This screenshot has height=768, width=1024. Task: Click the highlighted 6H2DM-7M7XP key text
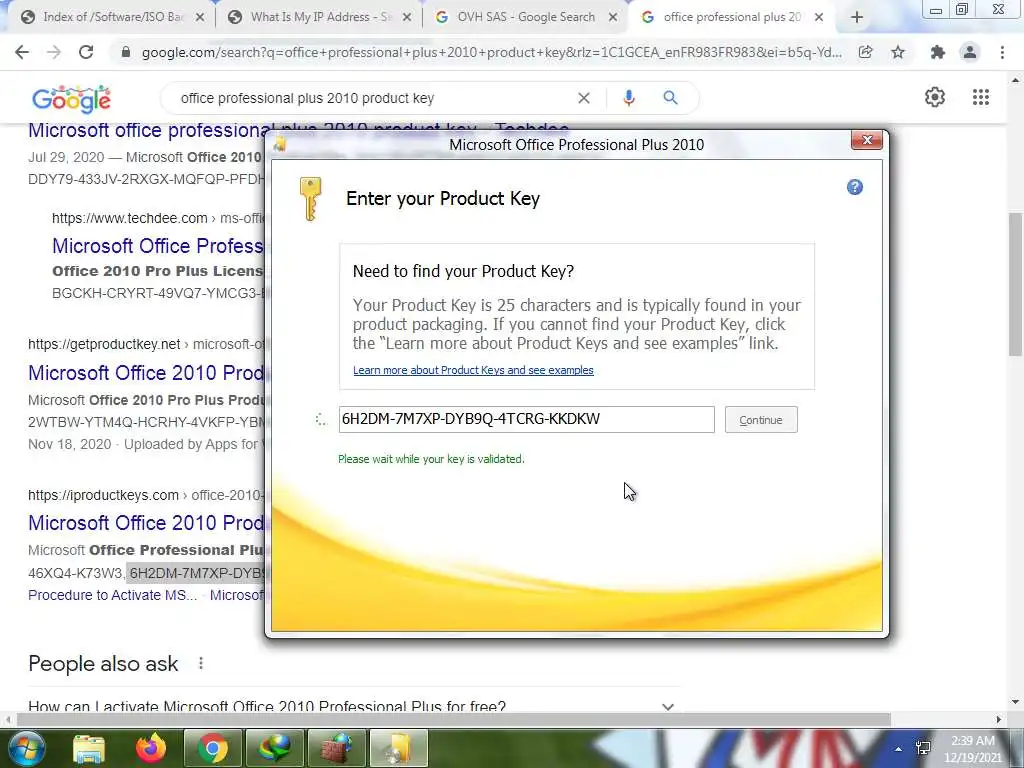196,573
